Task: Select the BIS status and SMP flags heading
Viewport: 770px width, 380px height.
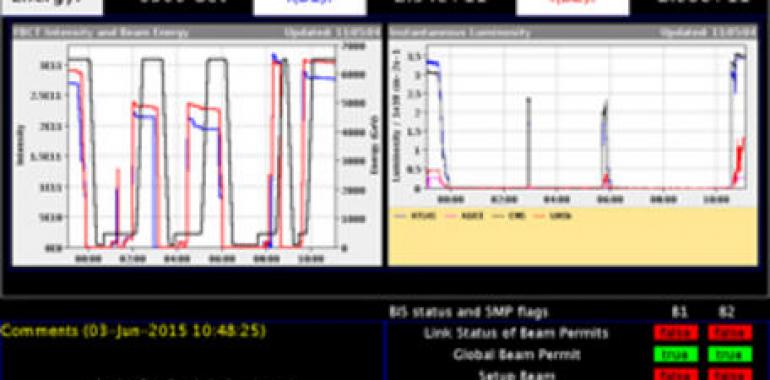Action: click(468, 312)
